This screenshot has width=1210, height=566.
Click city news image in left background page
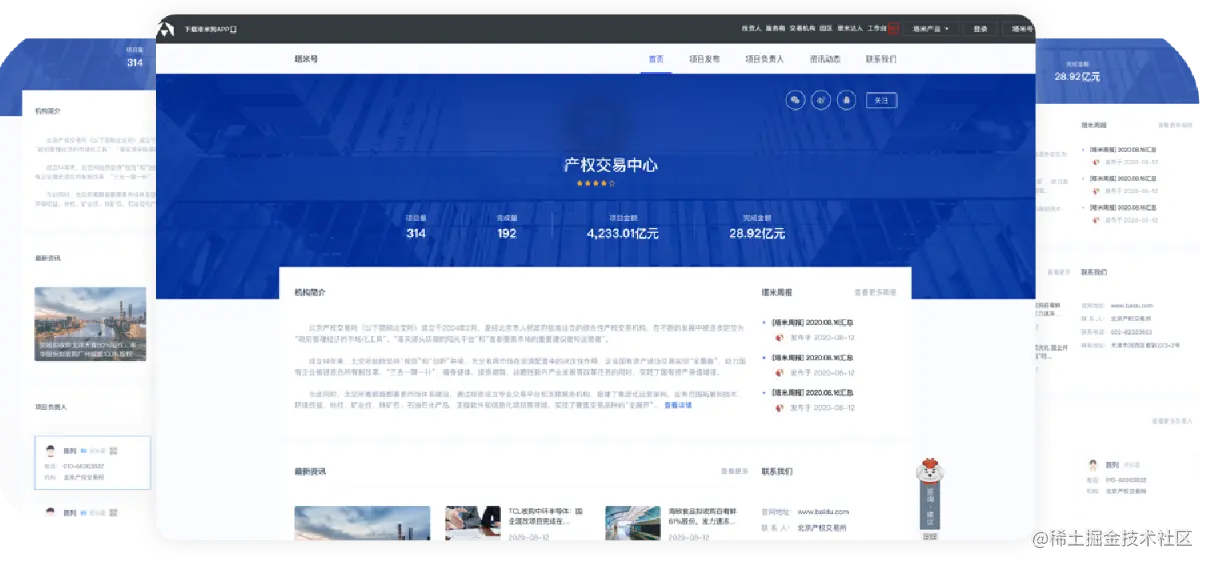[x=90, y=324]
